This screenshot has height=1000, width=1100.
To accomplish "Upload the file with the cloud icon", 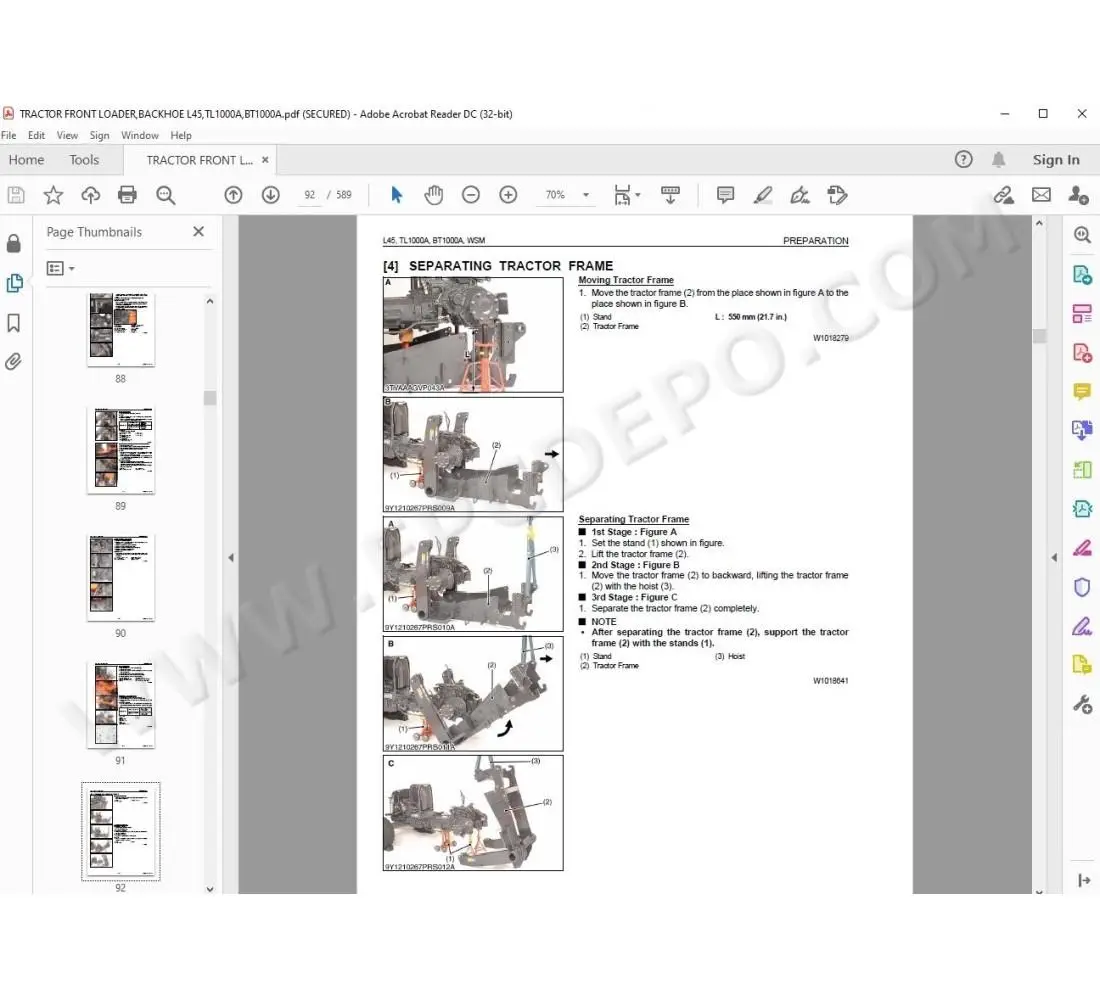I will pyautogui.click(x=90, y=195).
